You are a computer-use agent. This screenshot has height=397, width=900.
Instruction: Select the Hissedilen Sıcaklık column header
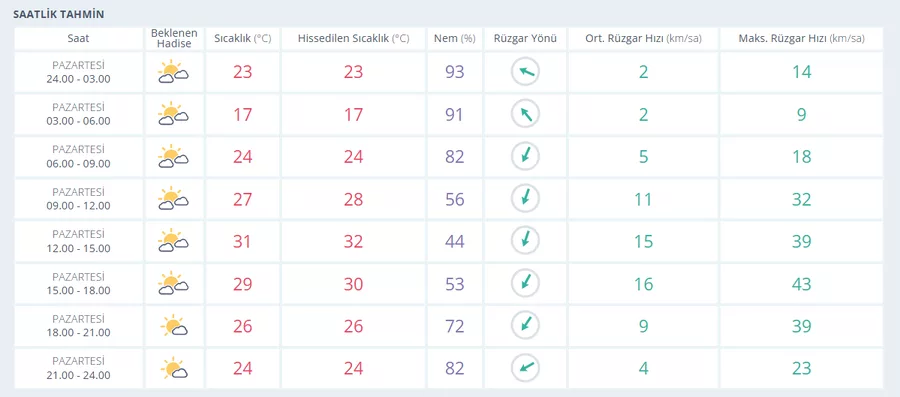(x=354, y=38)
